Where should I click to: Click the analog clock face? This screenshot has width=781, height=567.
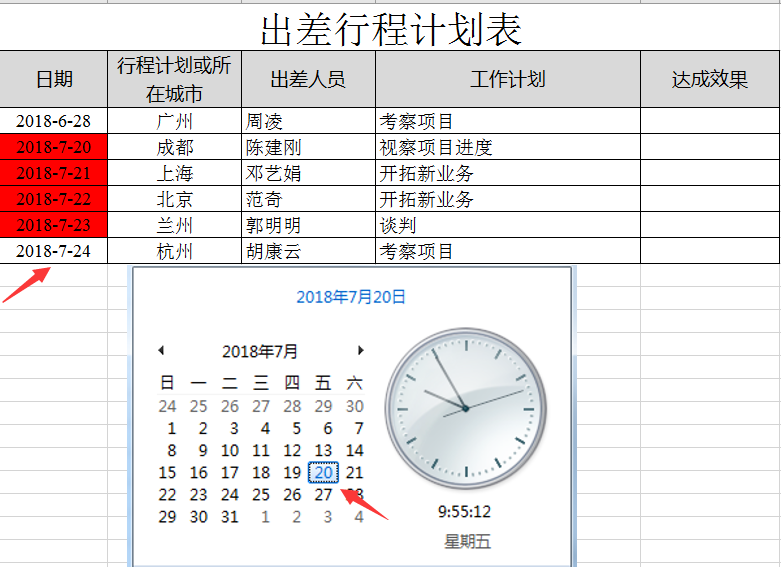coord(466,409)
